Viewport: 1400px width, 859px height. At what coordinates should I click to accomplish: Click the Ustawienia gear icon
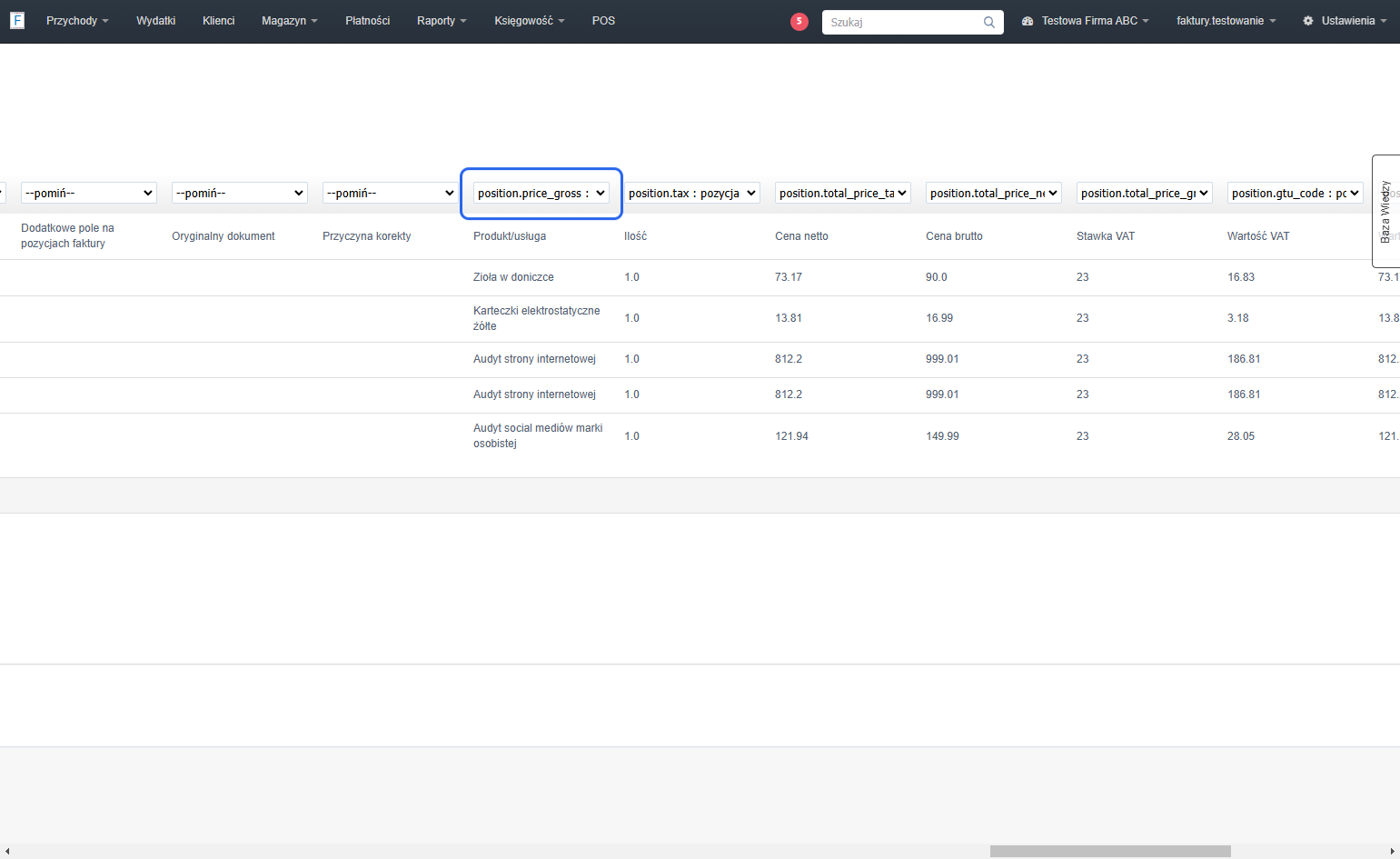(1308, 21)
